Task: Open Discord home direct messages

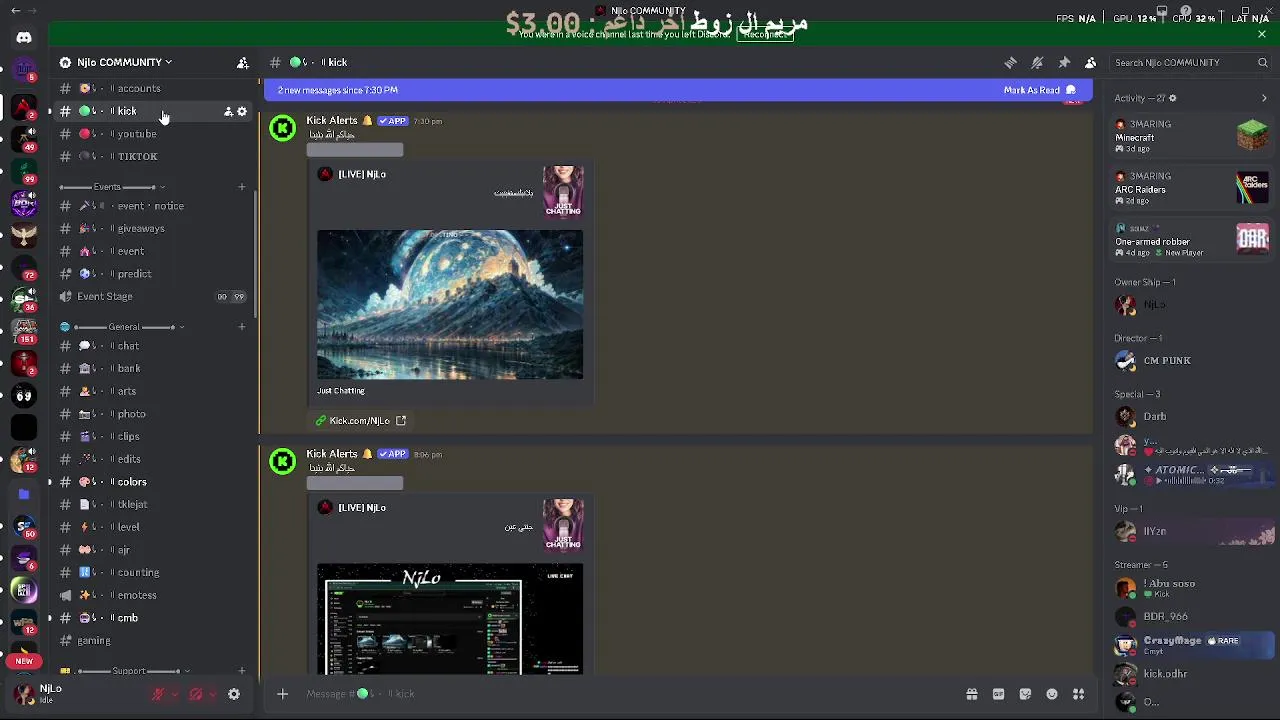Action: click(x=24, y=38)
